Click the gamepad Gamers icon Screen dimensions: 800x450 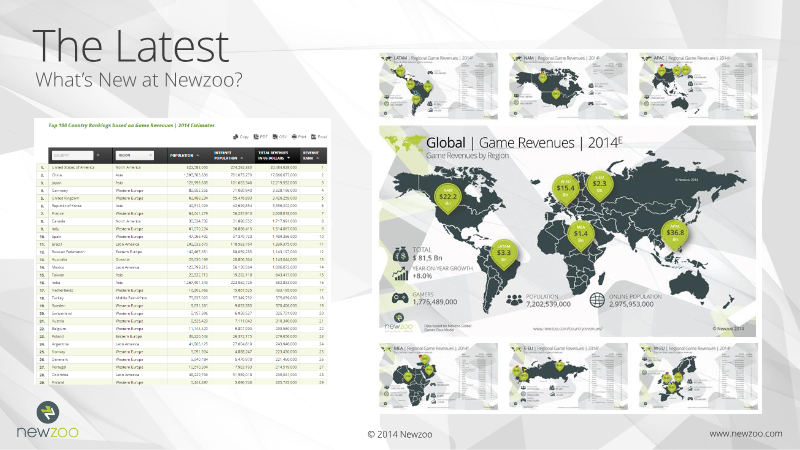(x=400, y=297)
